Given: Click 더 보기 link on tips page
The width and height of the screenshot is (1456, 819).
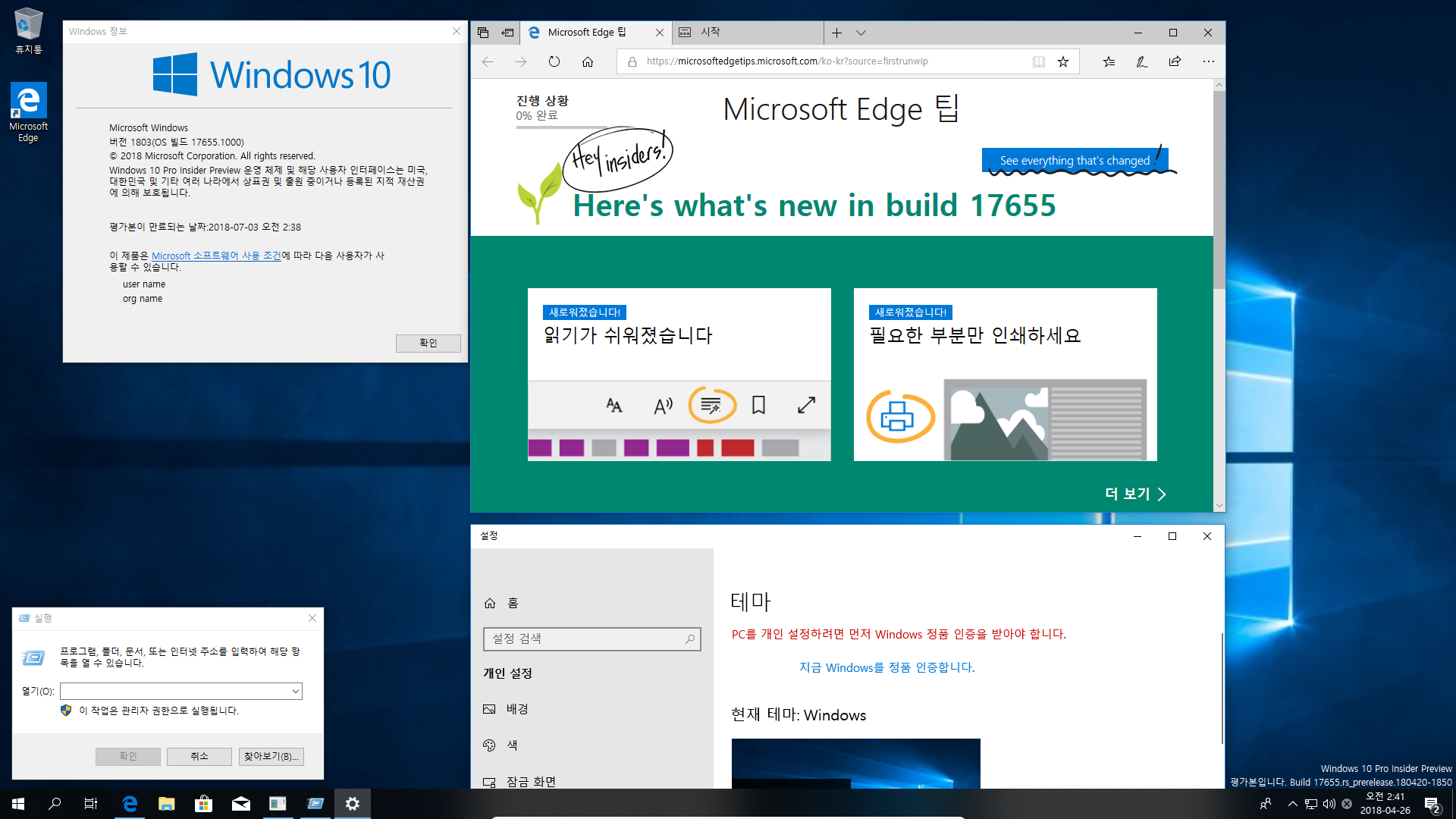Looking at the screenshot, I should (1135, 494).
